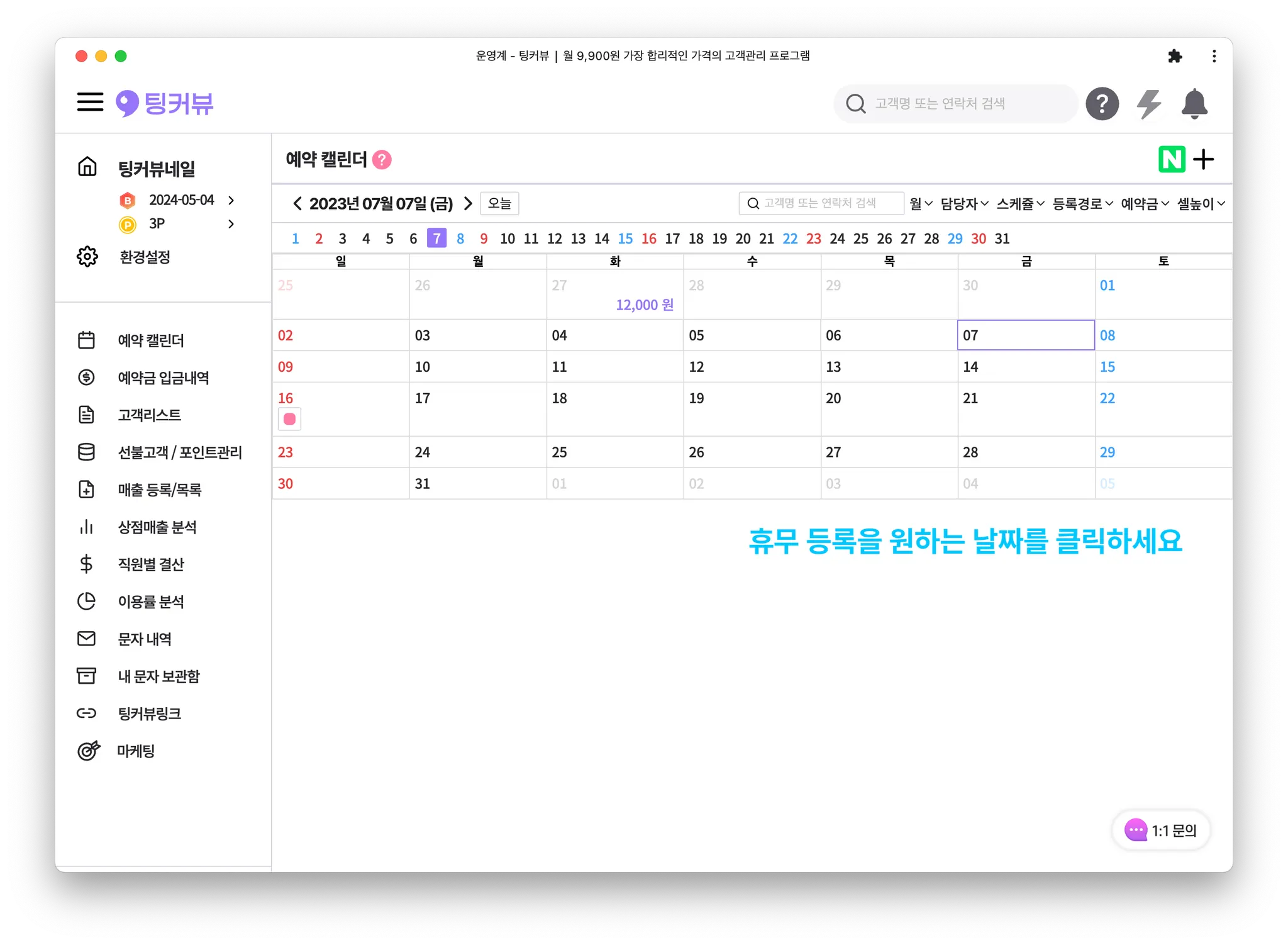Open 상점매출 분석 menu item
The height and width of the screenshot is (945, 1288).
pyautogui.click(x=157, y=527)
